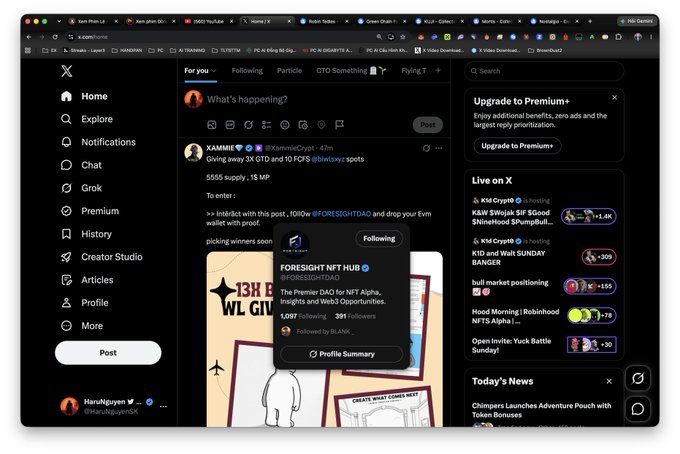This screenshot has width=680, height=454.
Task: Open the emoji picker in composer
Action: click(284, 125)
